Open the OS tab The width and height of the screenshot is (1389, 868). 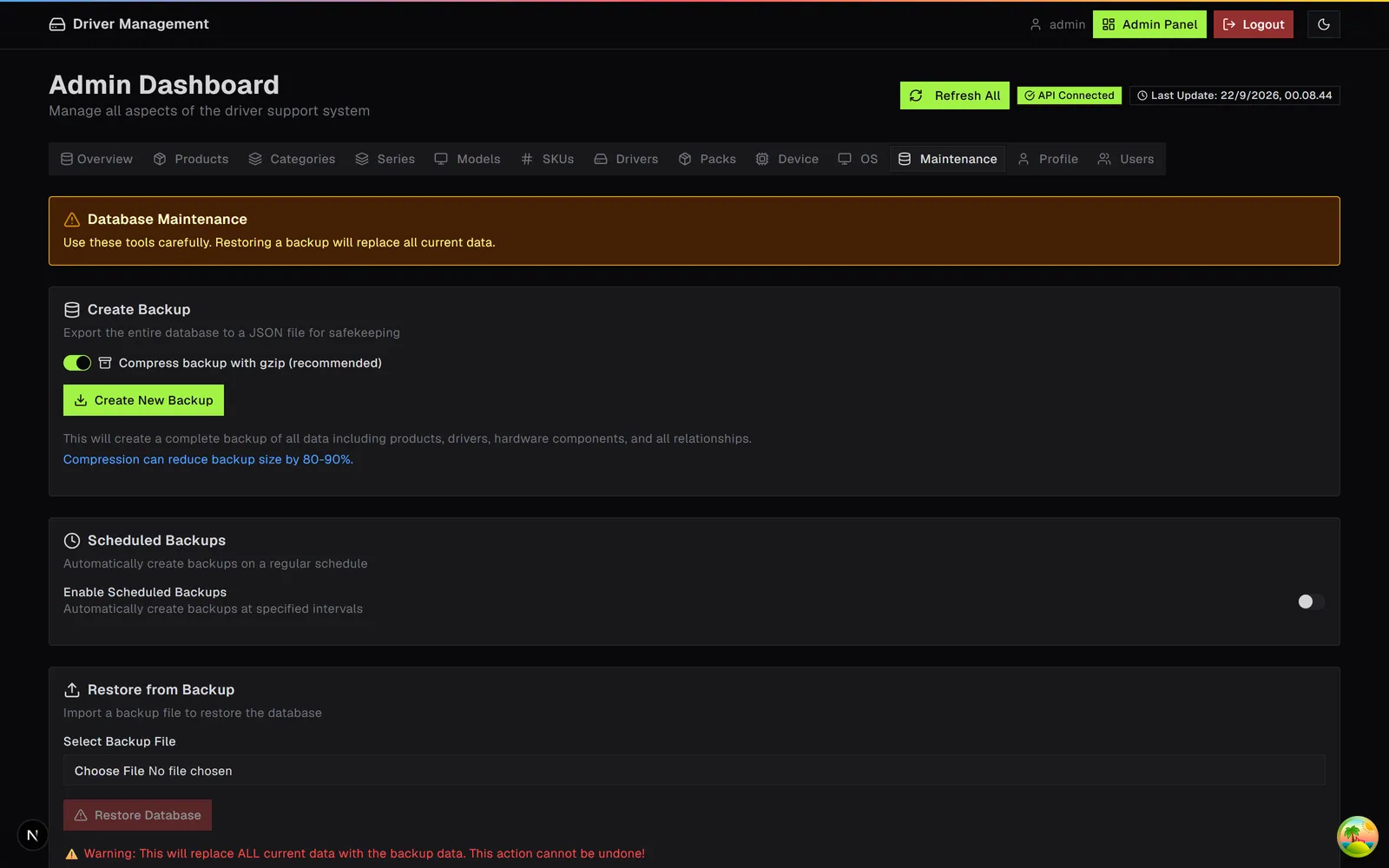(858, 159)
